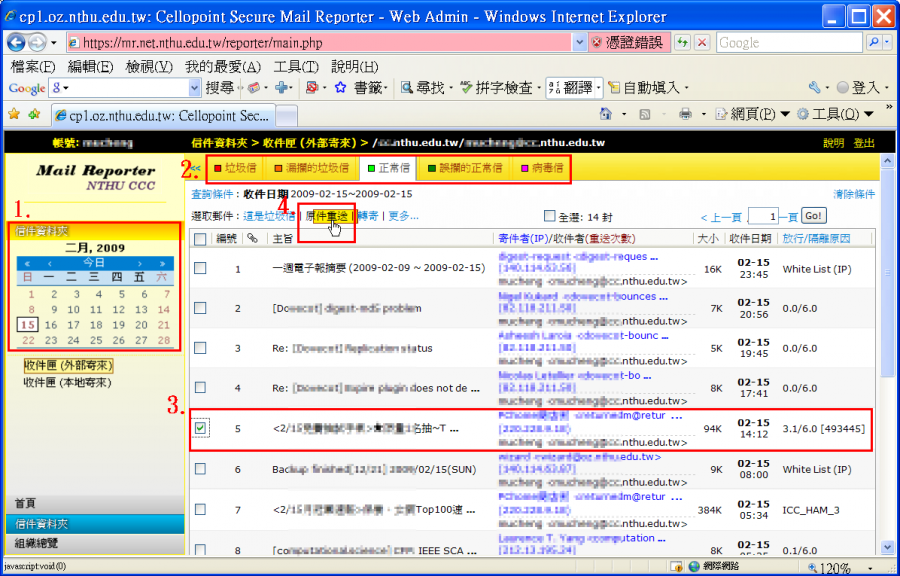
Task: Tick the checkbox for mail number 1
Action: click(x=201, y=268)
